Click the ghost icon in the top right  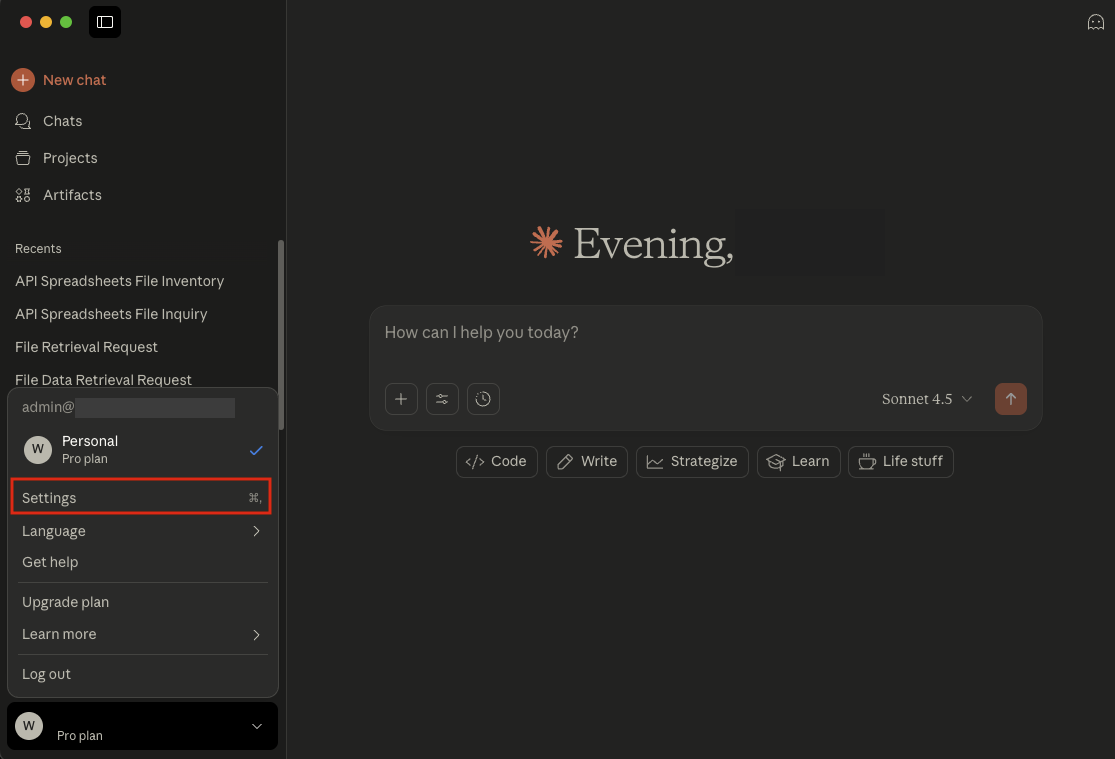(x=1095, y=22)
